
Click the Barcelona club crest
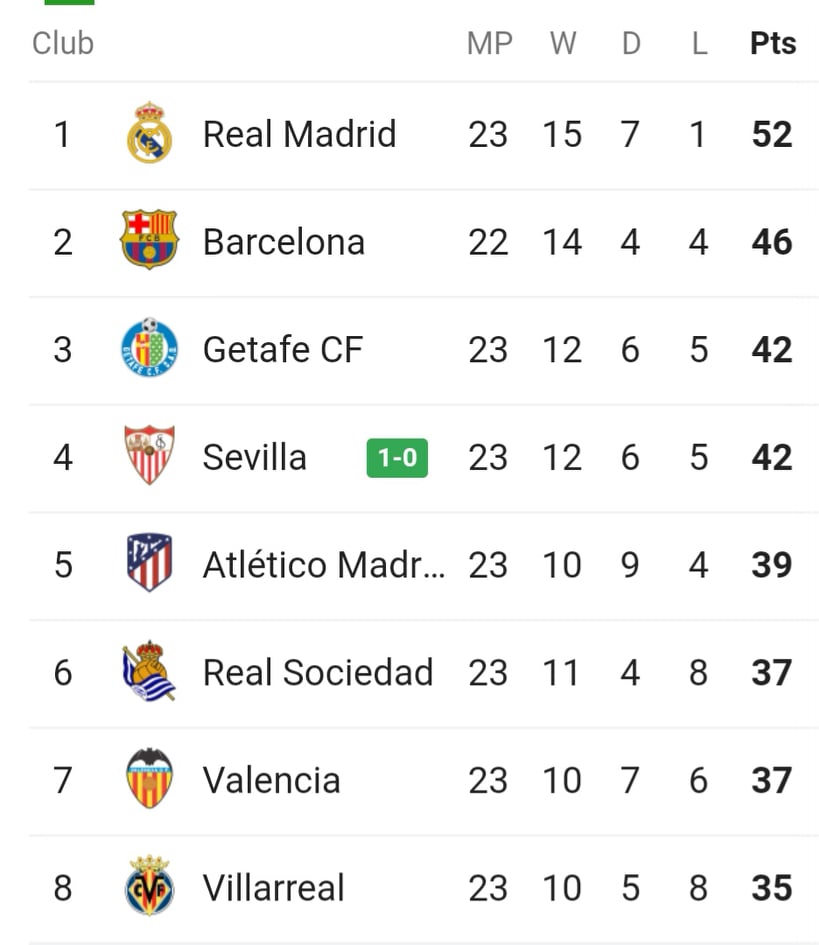pyautogui.click(x=149, y=239)
